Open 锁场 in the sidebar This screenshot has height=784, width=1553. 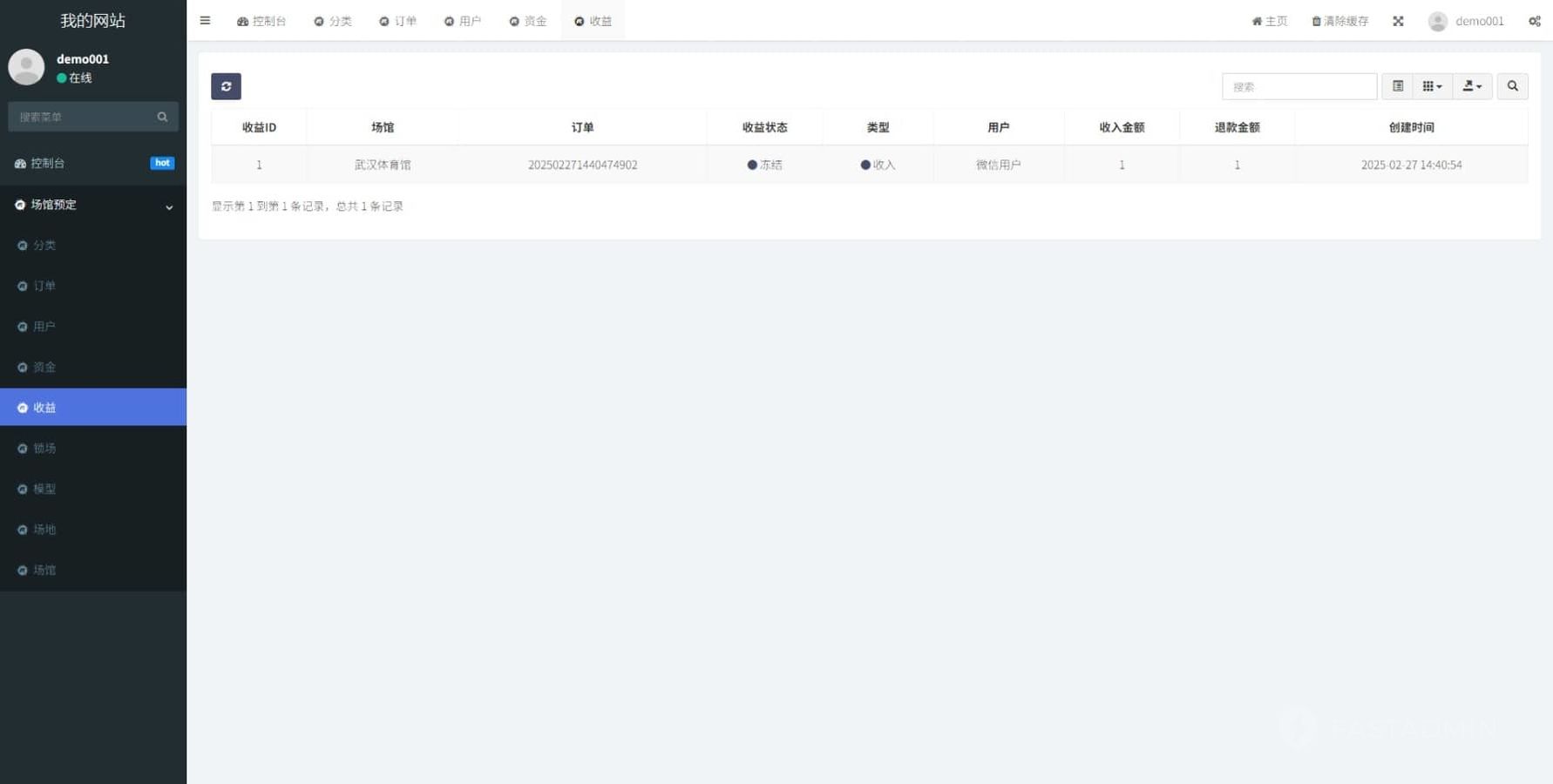tap(44, 449)
